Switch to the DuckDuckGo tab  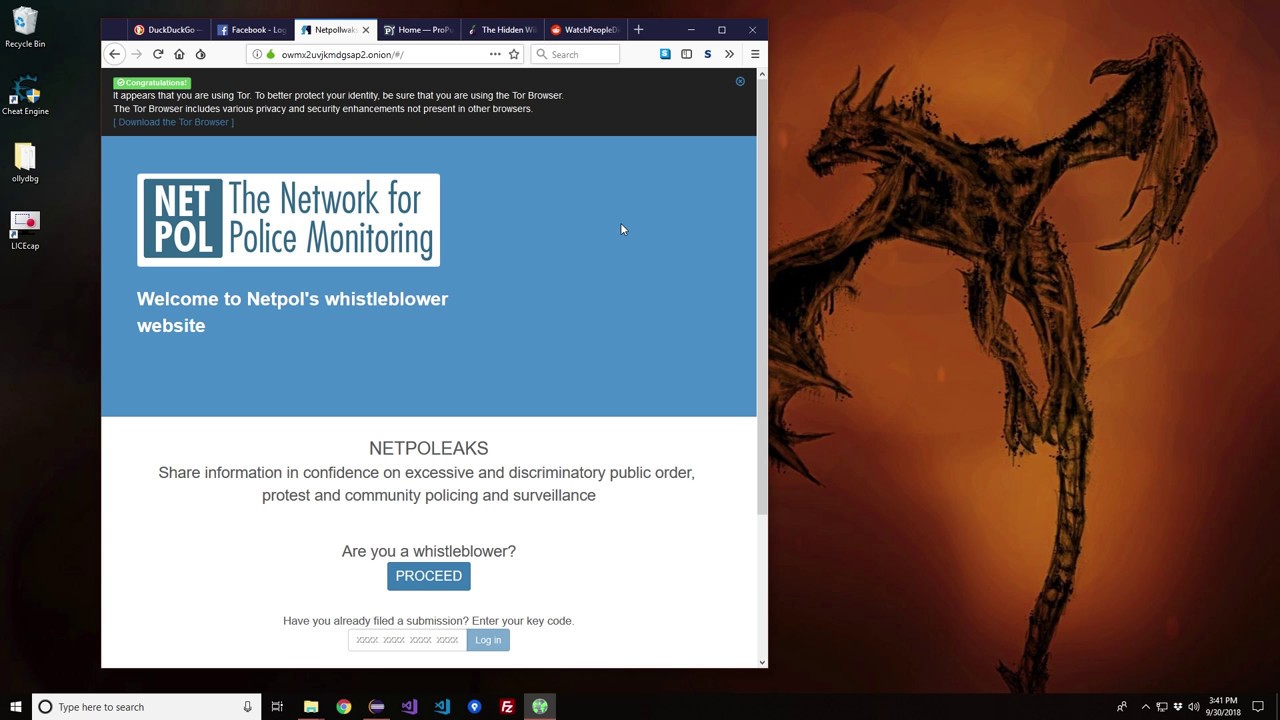coord(169,30)
